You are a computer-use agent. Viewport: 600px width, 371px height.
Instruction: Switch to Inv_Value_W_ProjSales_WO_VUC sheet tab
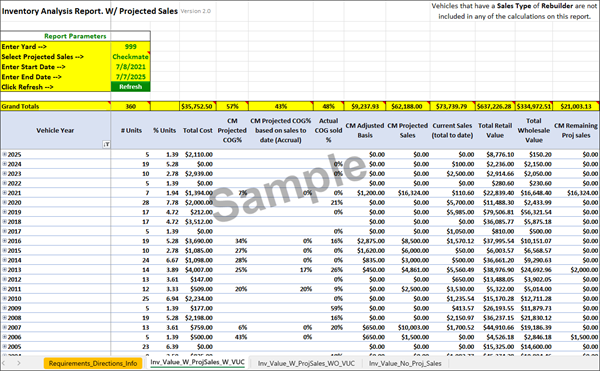click(x=306, y=363)
